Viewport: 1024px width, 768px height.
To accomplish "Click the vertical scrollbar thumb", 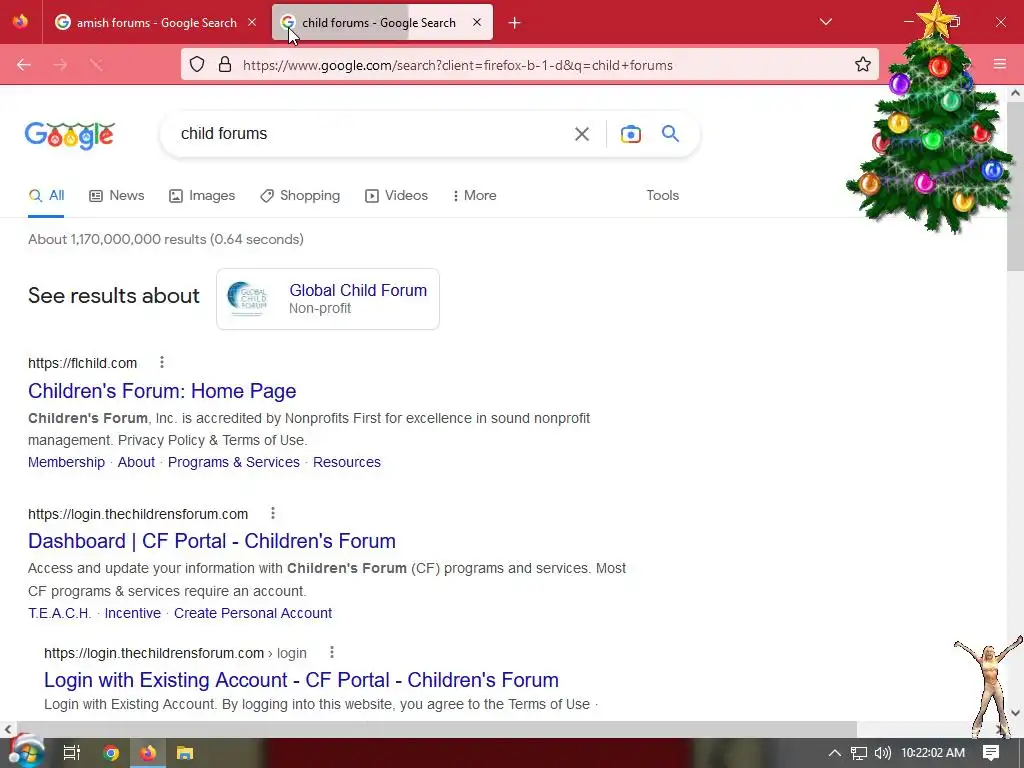I will 1015,186.
